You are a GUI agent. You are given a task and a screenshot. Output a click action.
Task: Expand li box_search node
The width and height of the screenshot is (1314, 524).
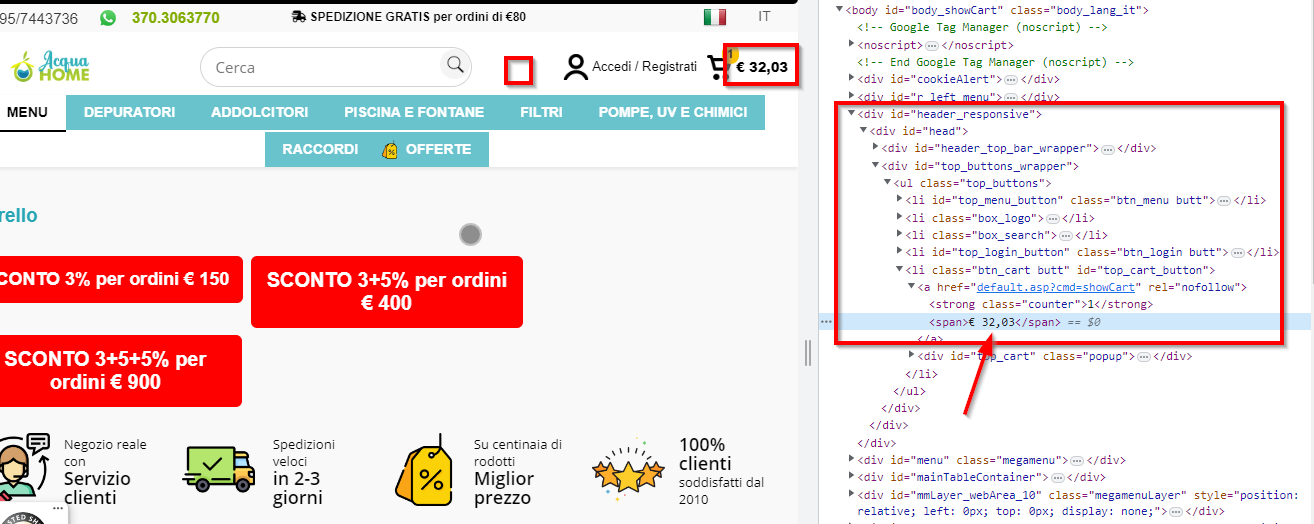tap(898, 235)
